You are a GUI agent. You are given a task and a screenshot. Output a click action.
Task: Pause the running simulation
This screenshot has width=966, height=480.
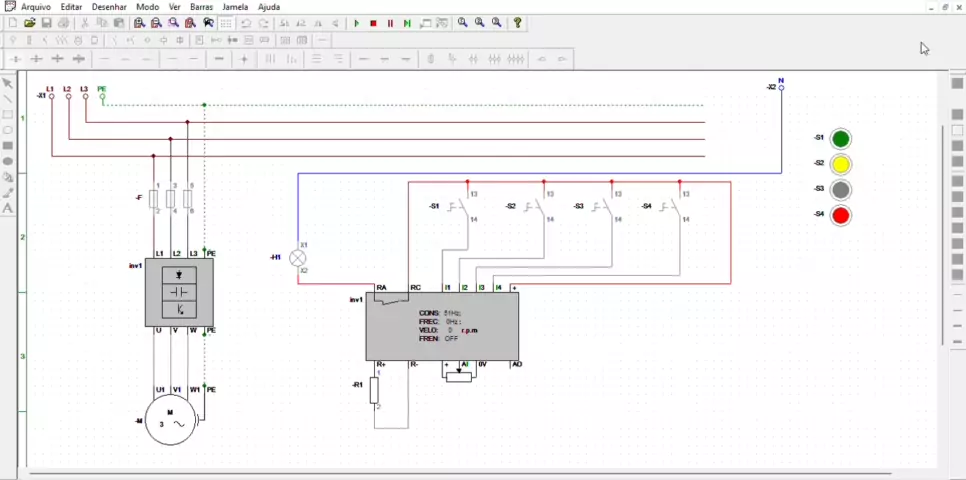click(390, 23)
